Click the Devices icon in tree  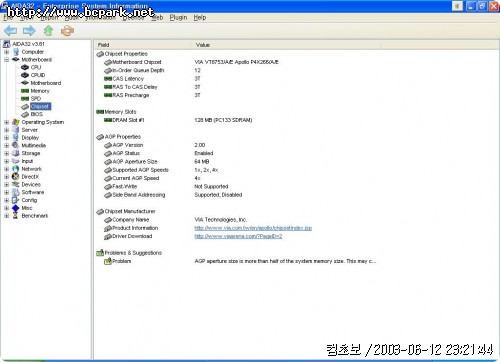(16, 184)
